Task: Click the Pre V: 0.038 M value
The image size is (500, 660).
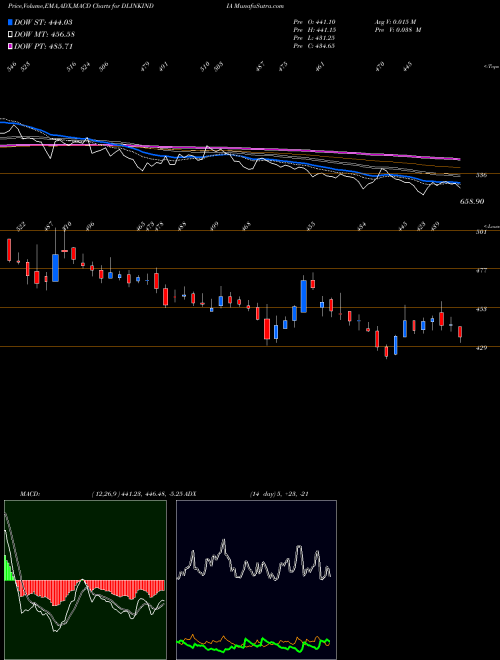Action: [x=398, y=30]
